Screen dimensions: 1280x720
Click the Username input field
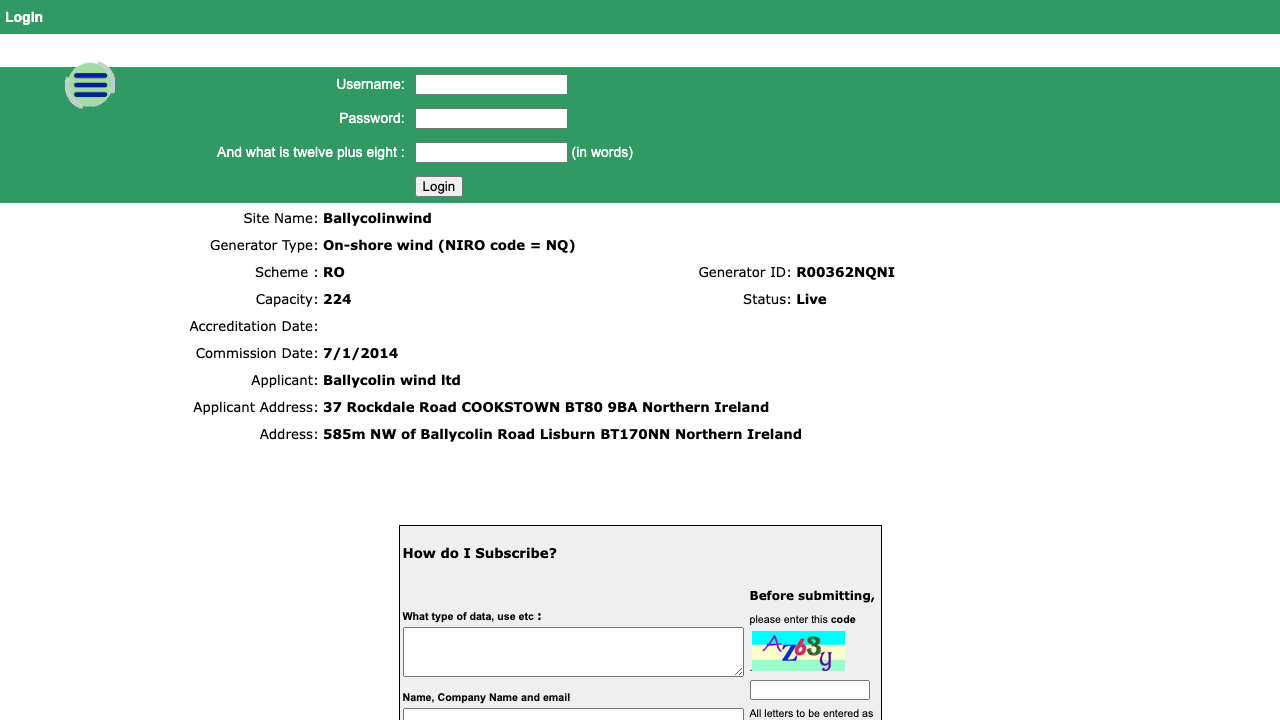tap(491, 84)
